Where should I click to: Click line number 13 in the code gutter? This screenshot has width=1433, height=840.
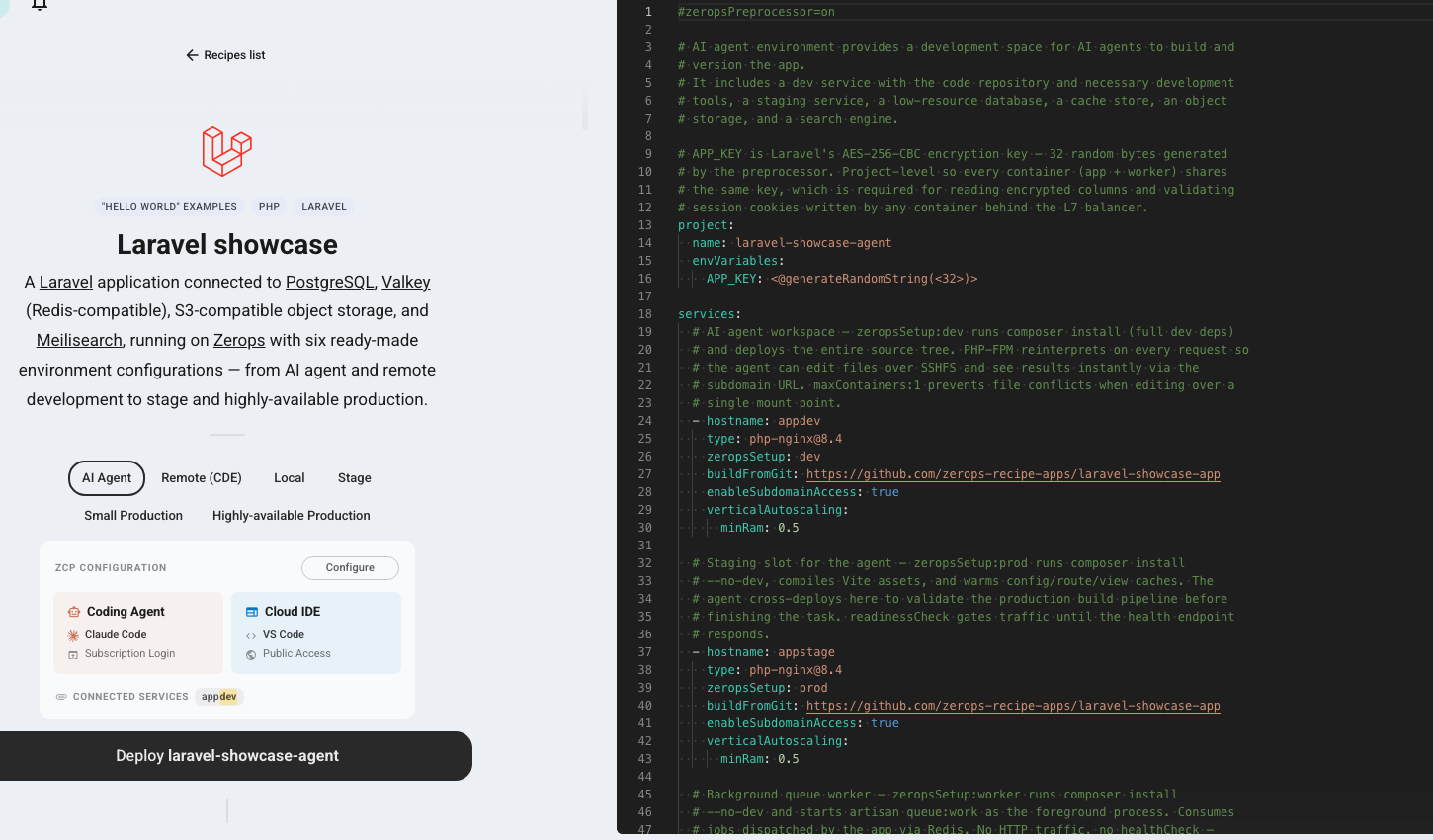(x=645, y=225)
